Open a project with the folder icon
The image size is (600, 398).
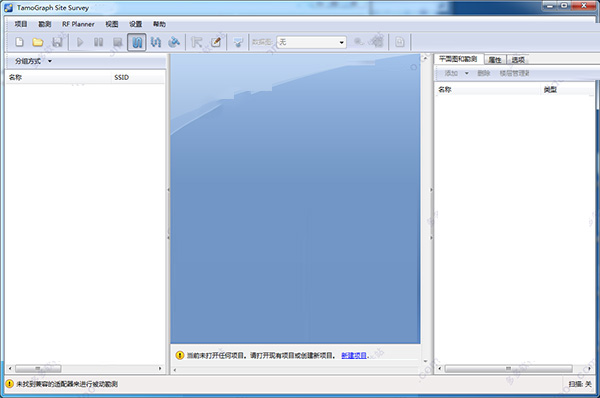point(38,42)
